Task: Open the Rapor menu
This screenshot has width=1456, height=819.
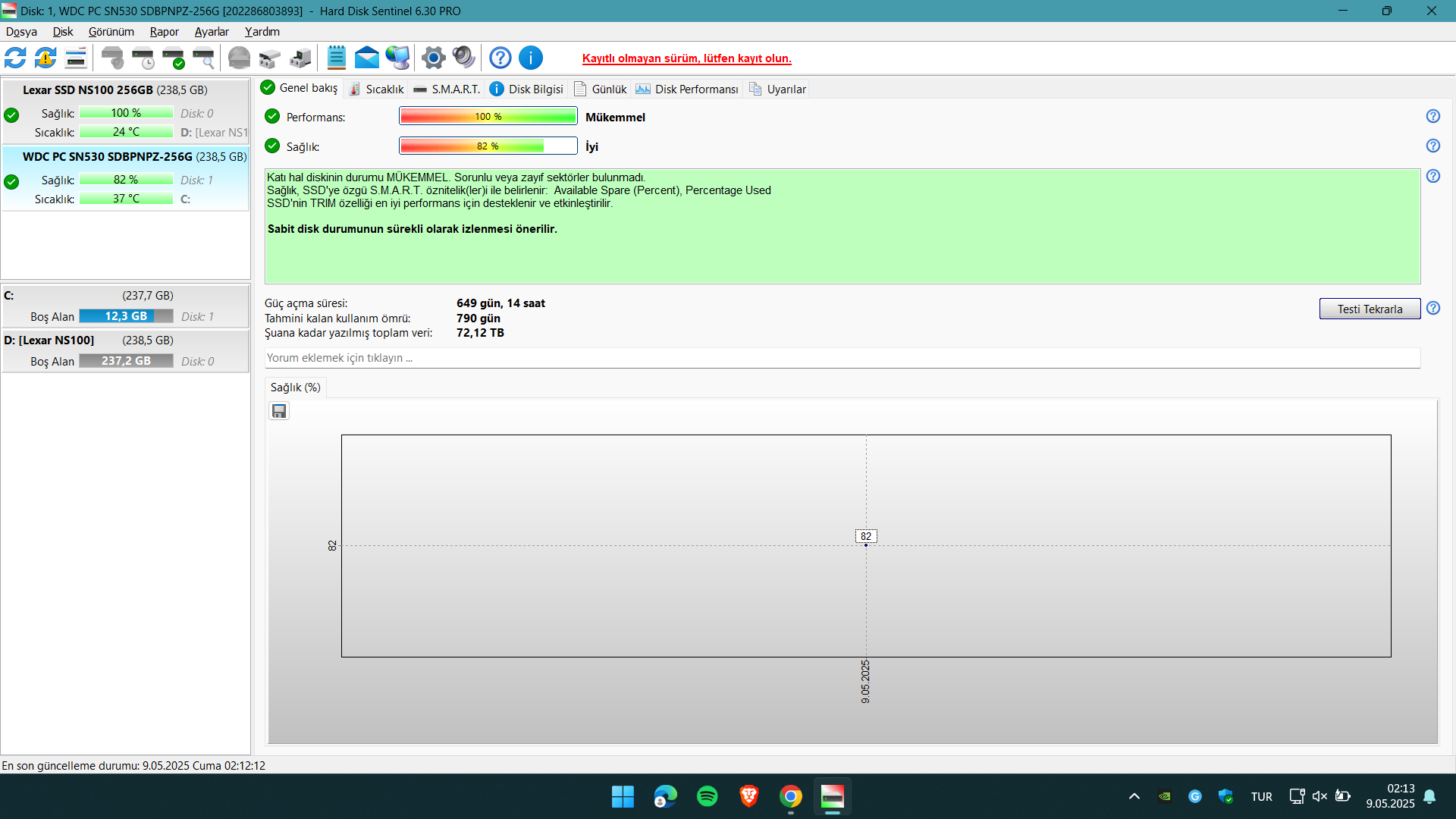Action: pyautogui.click(x=165, y=31)
